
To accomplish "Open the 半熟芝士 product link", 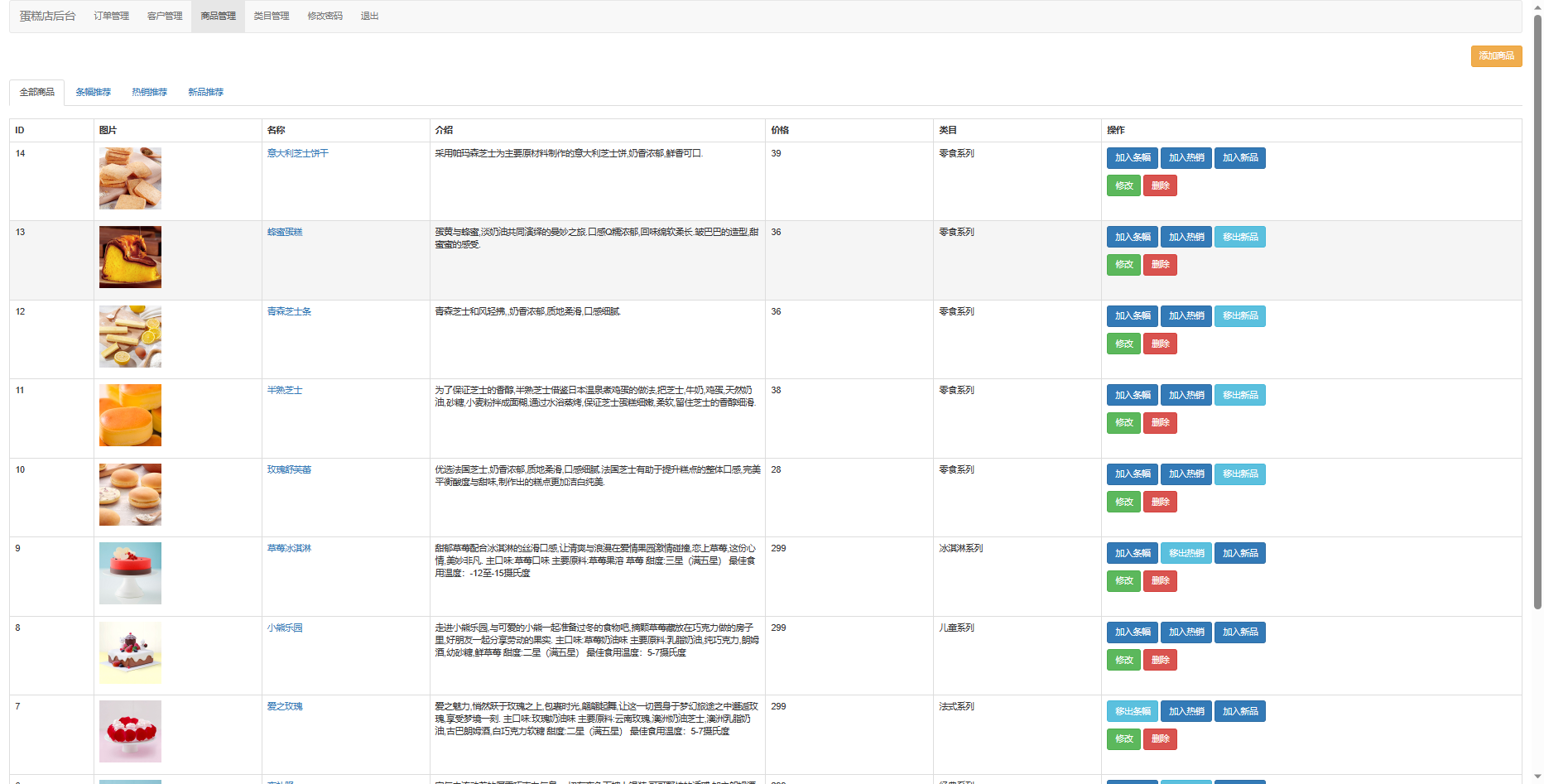I will point(284,390).
